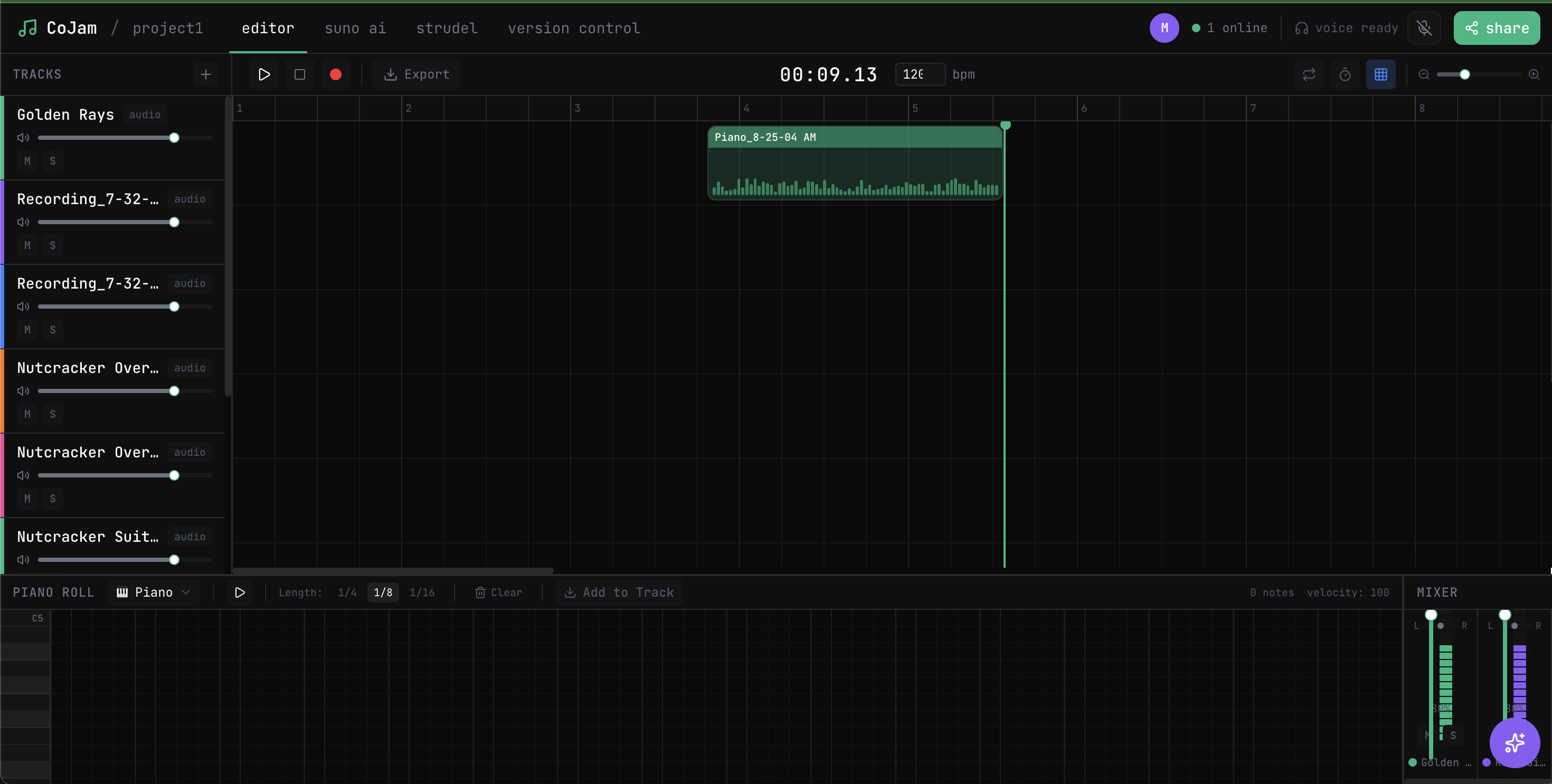Mute the Golden Rays track
The image size is (1552, 784).
click(27, 161)
